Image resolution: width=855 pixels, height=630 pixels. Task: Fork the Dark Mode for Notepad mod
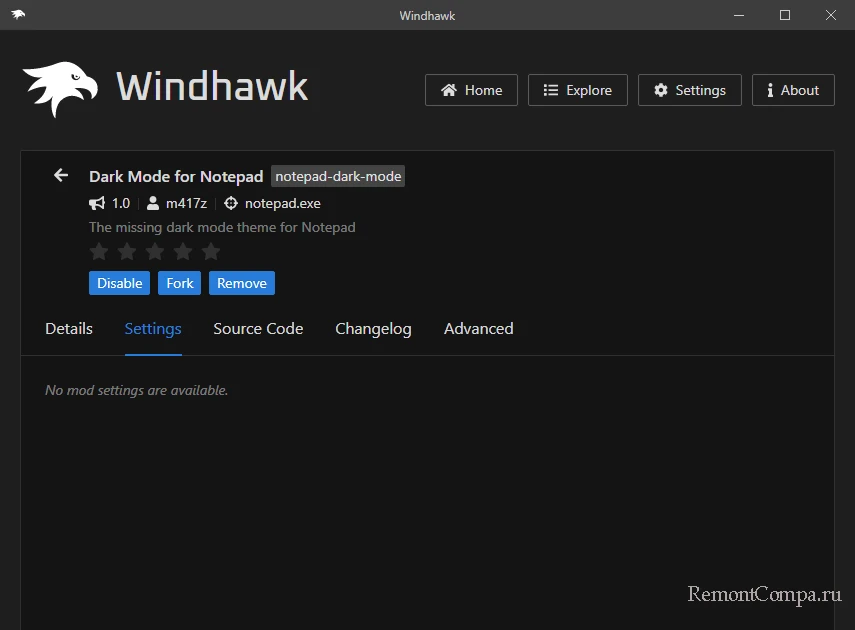tap(180, 283)
